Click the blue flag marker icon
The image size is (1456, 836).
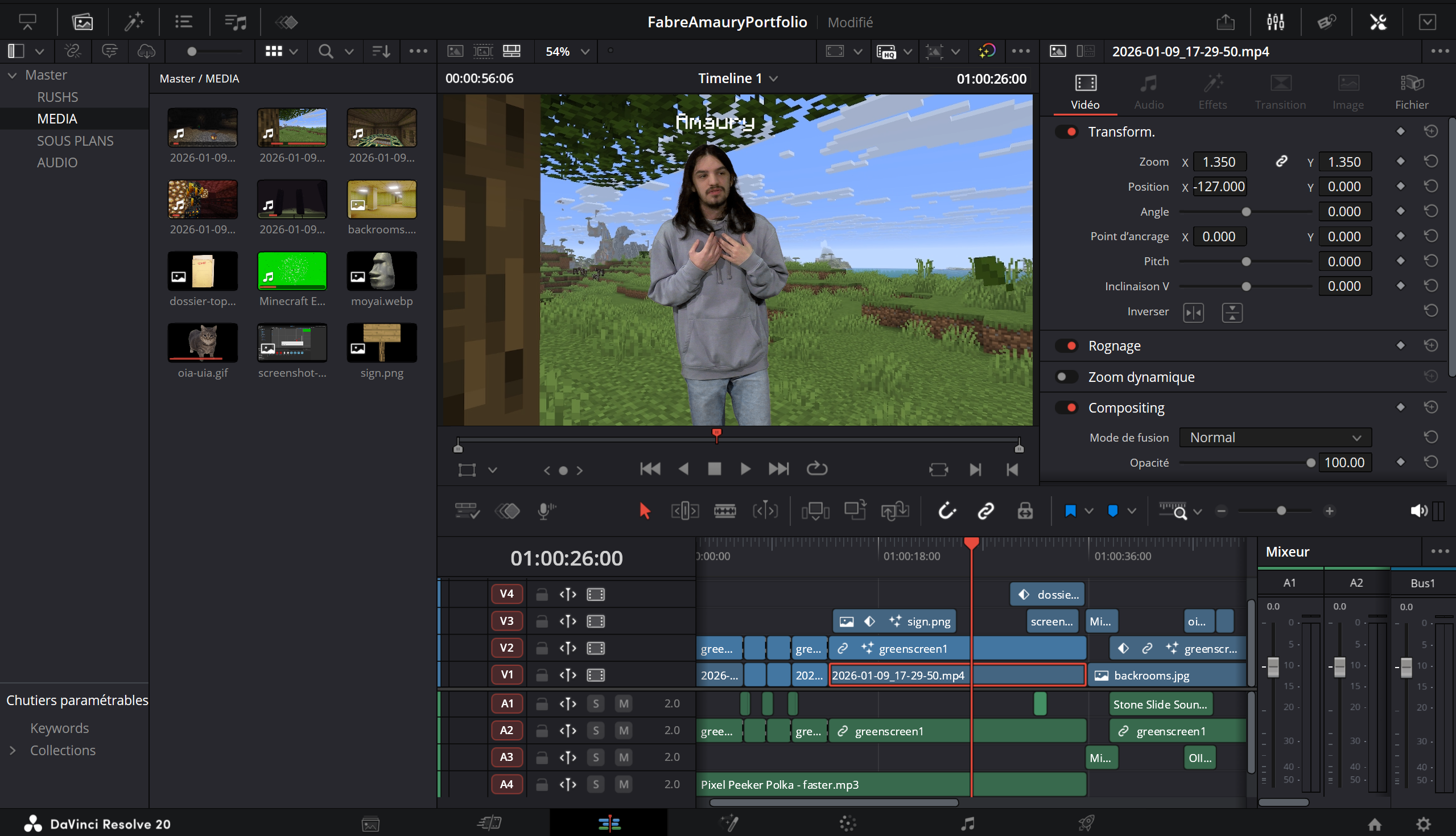click(x=1070, y=510)
